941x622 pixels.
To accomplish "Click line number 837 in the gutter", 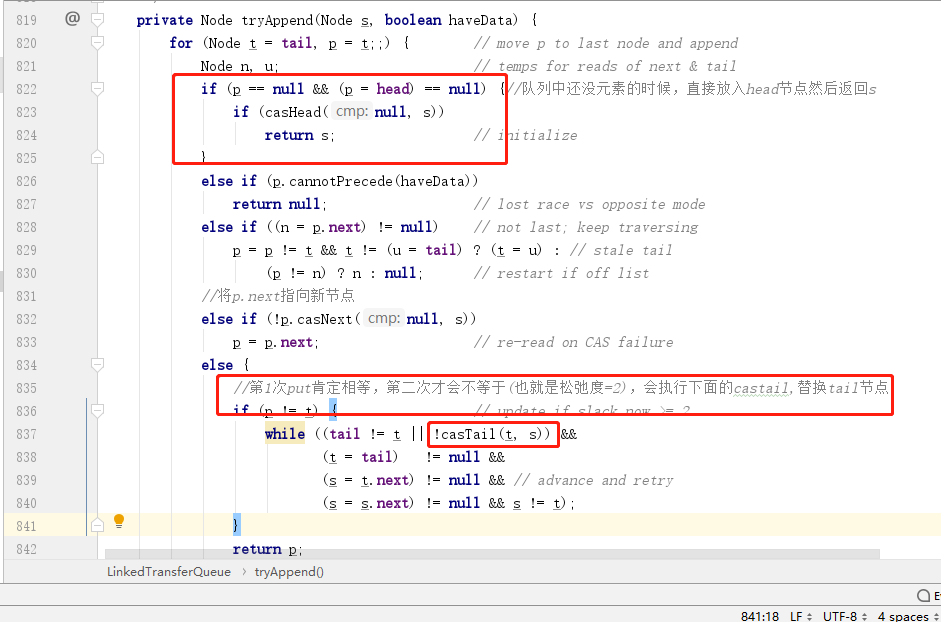I will [26, 434].
